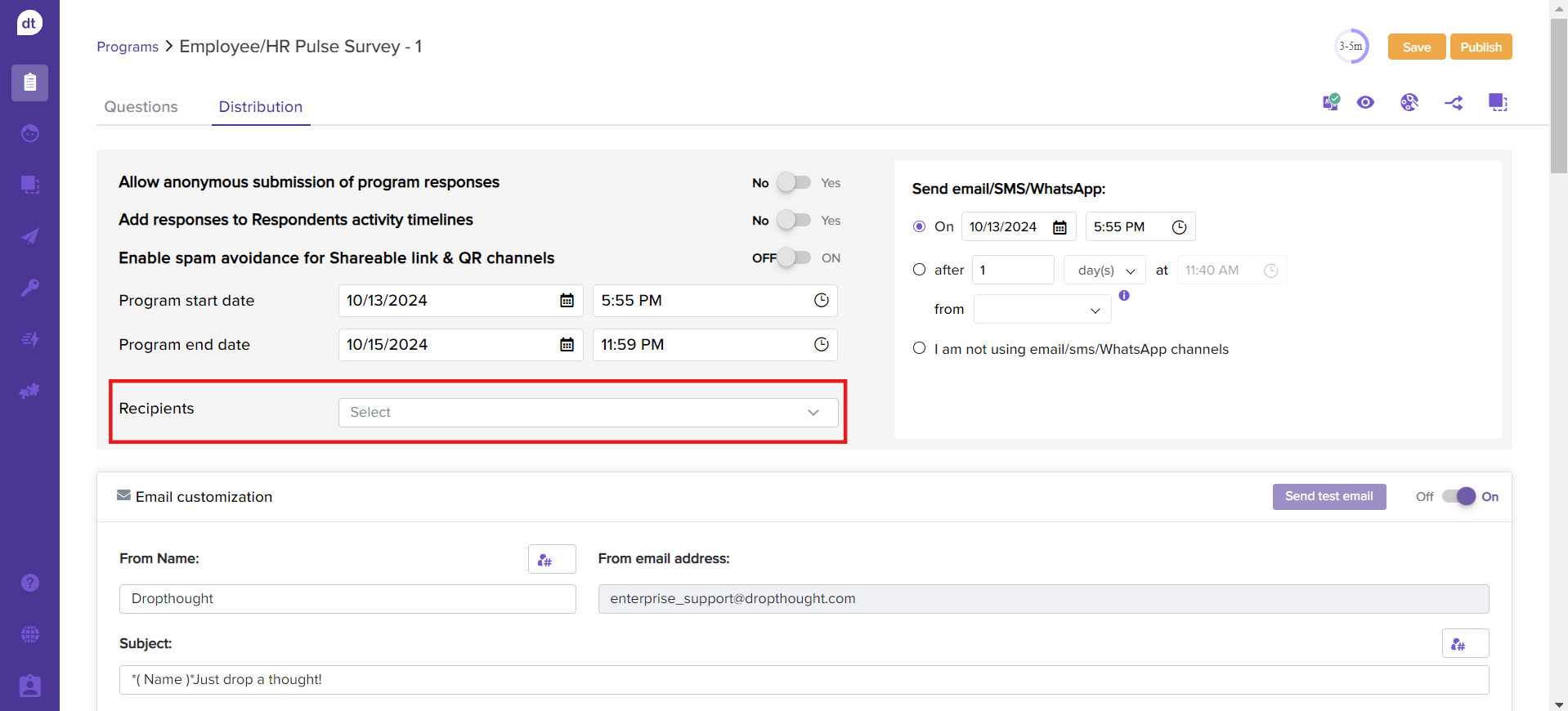Click the paper plane sidebar icon
Image resolution: width=1568 pixels, height=711 pixels.
point(30,236)
